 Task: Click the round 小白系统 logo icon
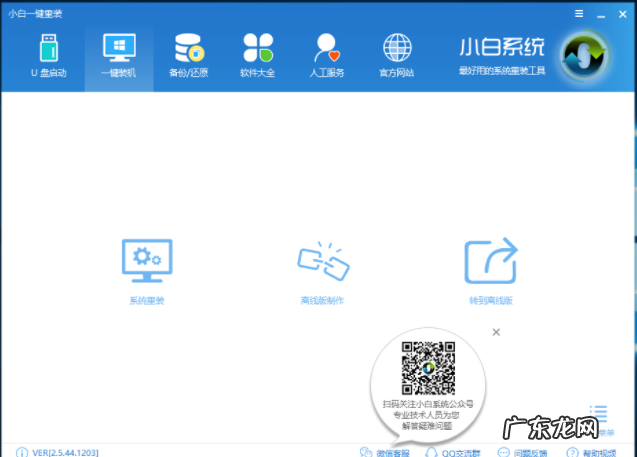[x=584, y=56]
